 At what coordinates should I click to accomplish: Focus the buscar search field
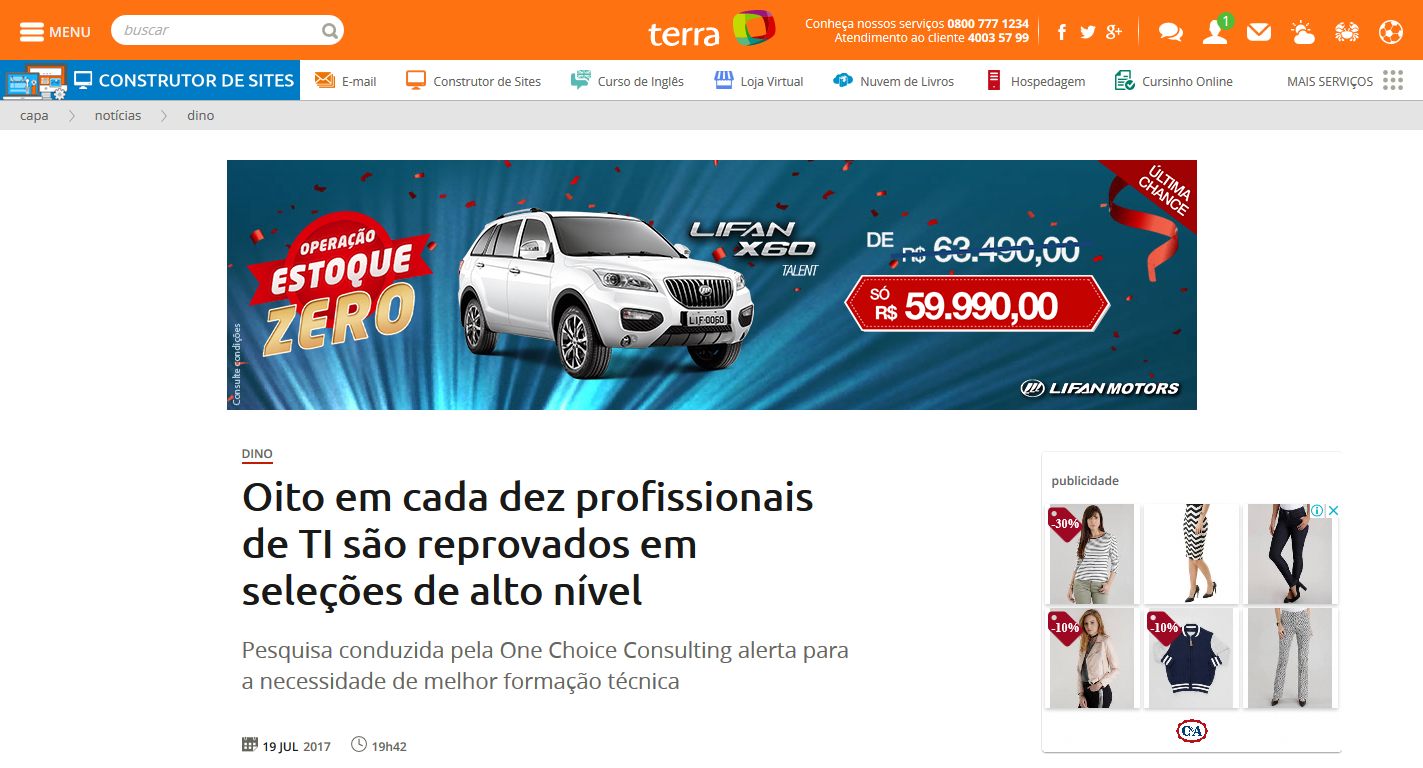[217, 31]
